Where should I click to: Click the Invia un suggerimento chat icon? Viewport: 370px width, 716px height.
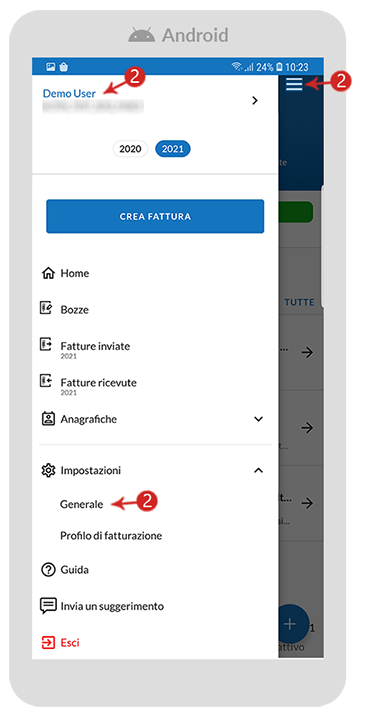point(48,606)
